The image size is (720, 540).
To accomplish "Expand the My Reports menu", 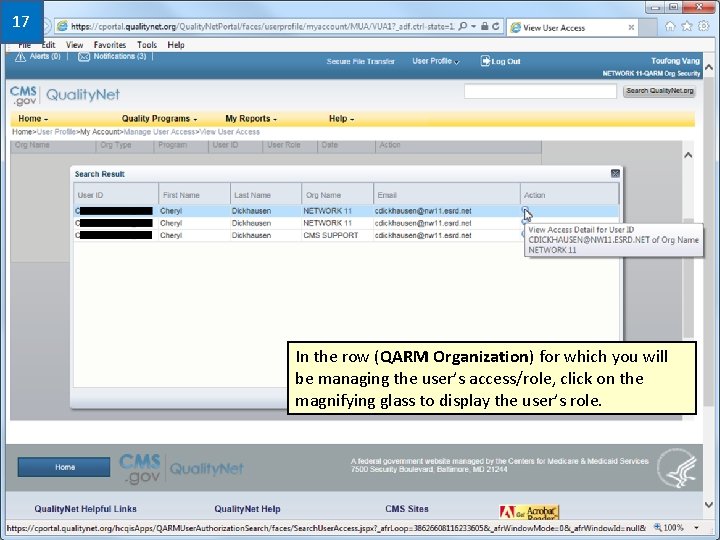I will 251,118.
